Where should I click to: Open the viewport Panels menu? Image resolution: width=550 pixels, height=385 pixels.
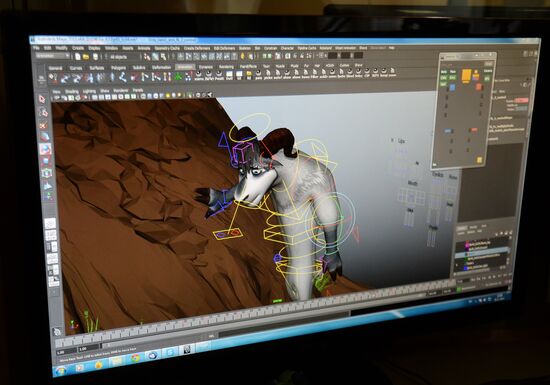[138, 90]
